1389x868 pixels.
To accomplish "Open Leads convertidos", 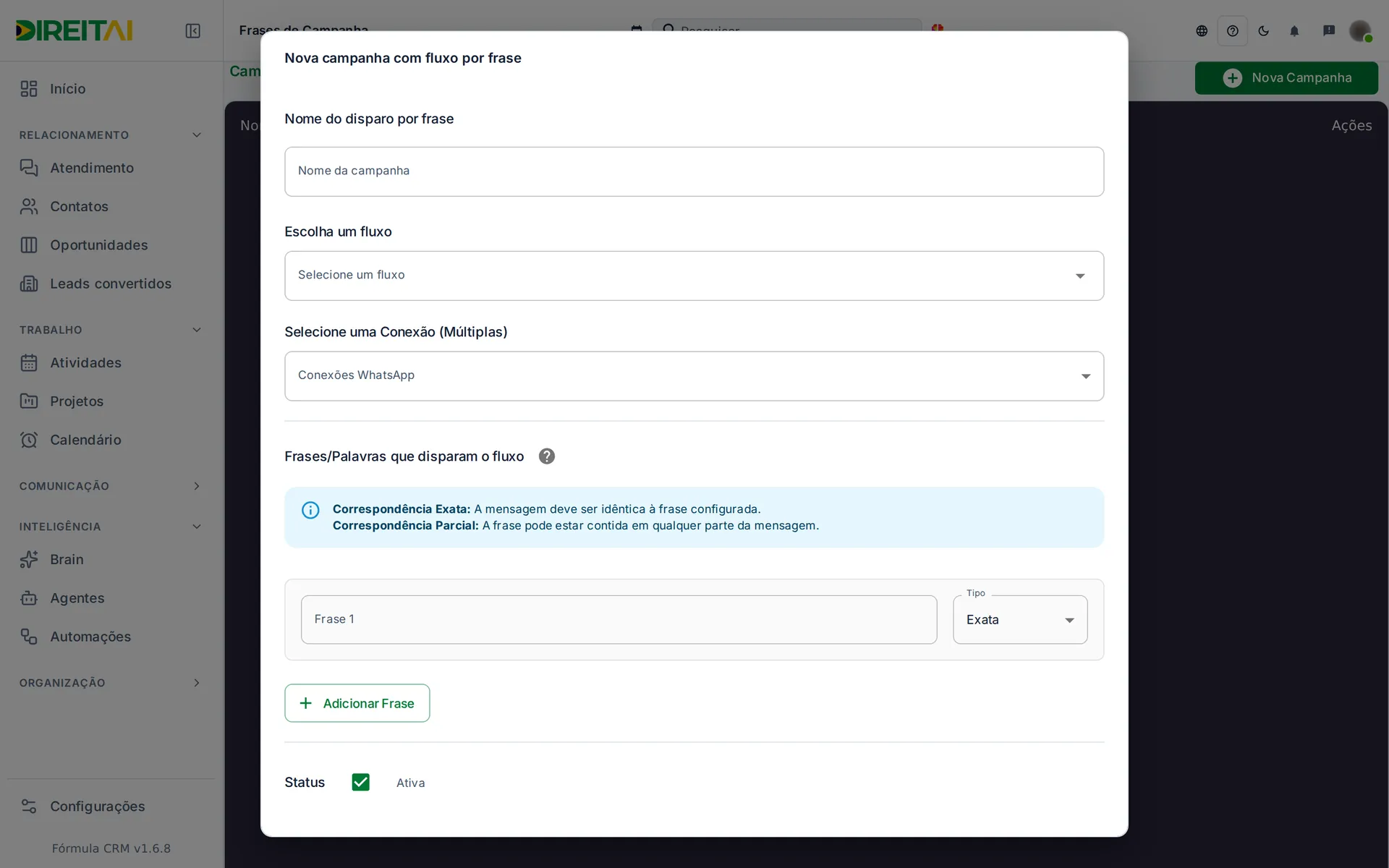I will click(111, 284).
